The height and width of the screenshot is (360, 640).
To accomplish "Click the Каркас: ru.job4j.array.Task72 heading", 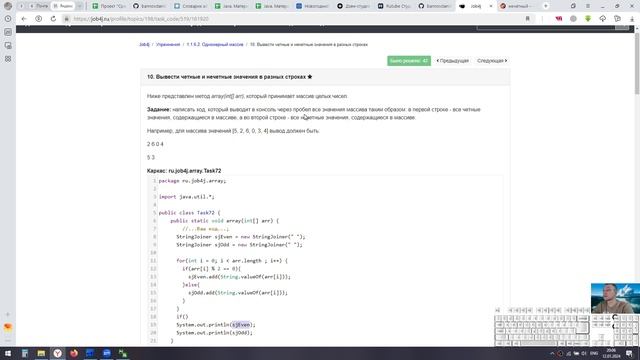I will (x=184, y=171).
